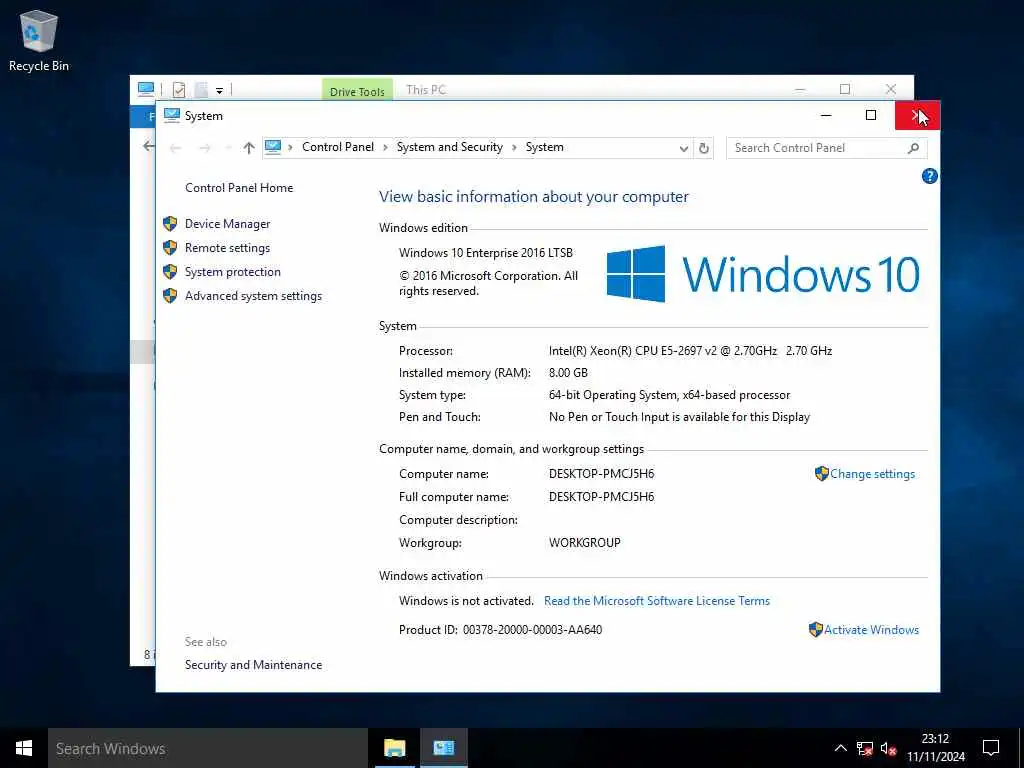Screen dimensions: 1024x768
Task: Open Security and Maintenance
Action: click(x=253, y=665)
